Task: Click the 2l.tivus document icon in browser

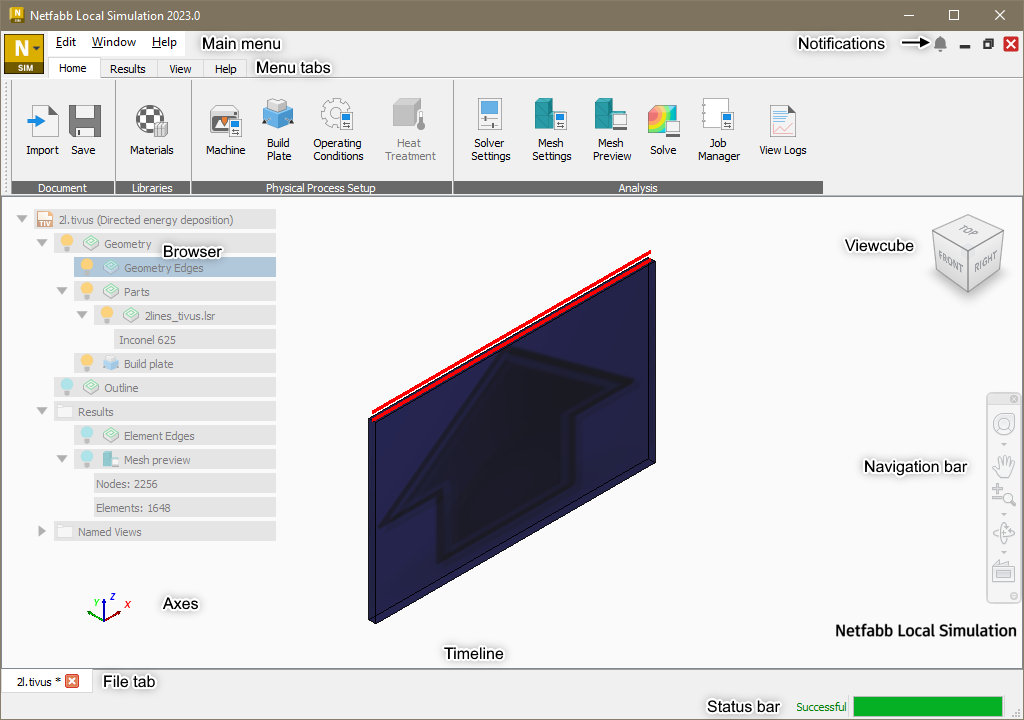Action: click(x=45, y=220)
